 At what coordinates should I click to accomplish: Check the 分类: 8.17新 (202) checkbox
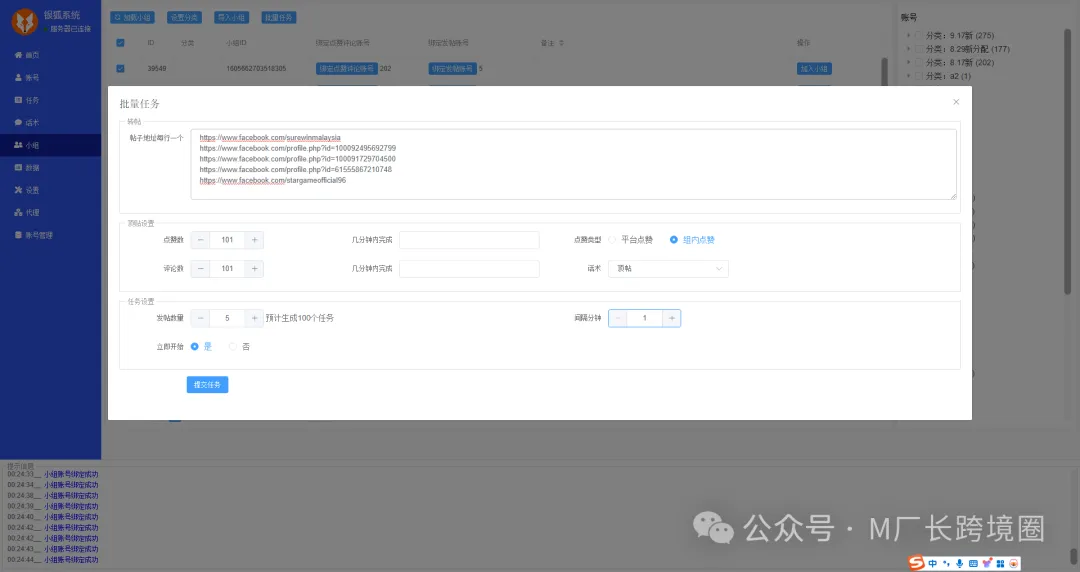tap(918, 62)
